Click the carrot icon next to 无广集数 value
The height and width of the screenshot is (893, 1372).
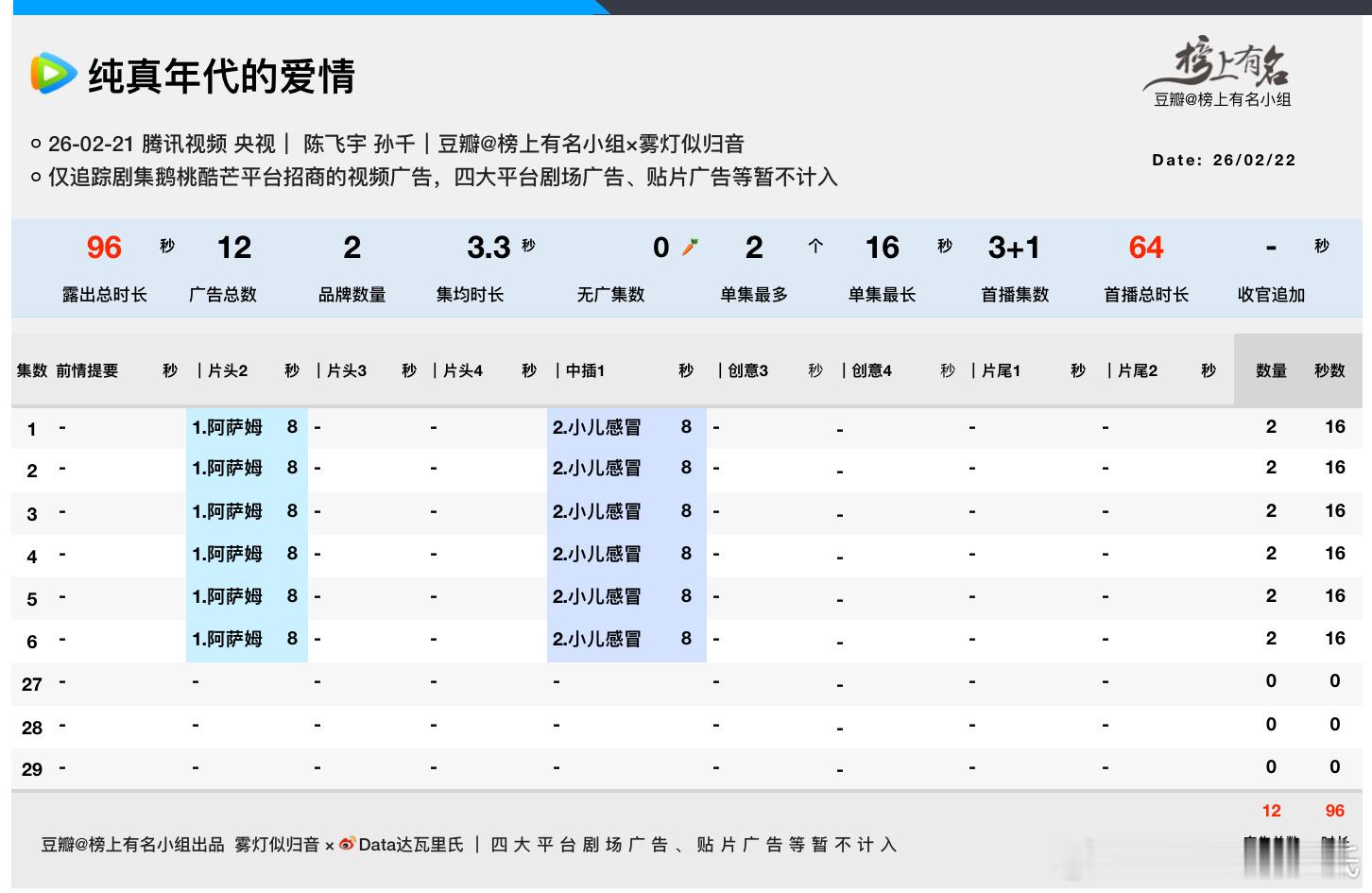coord(691,248)
